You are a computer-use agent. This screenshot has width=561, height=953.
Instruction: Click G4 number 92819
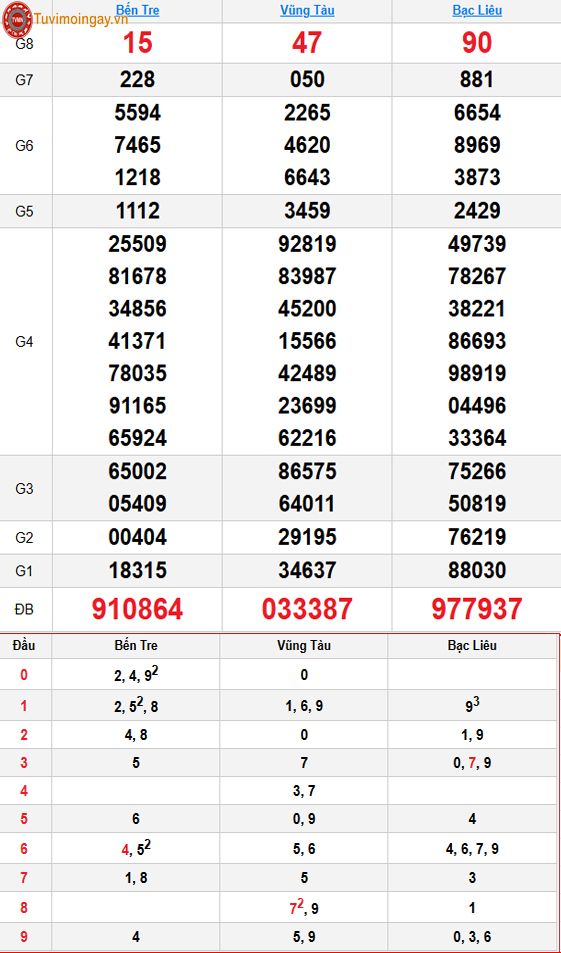[307, 244]
